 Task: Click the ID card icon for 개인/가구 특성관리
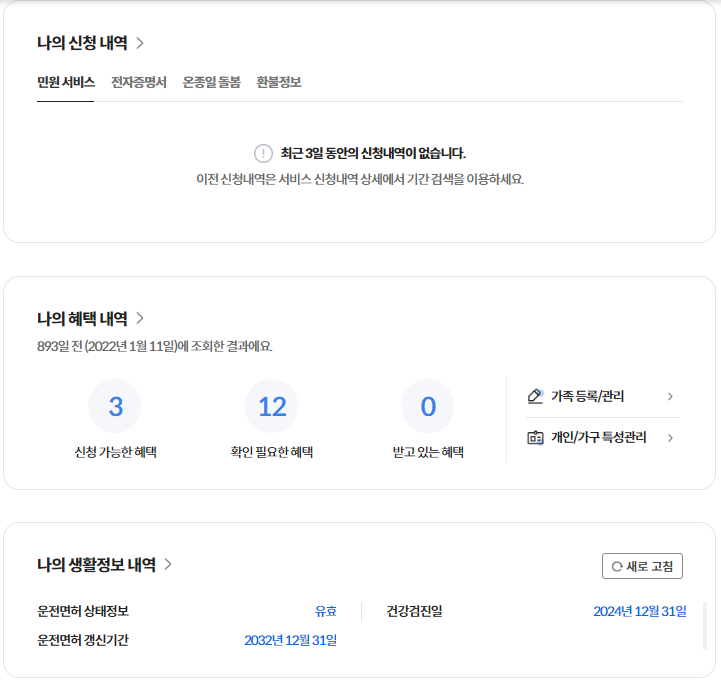point(535,437)
